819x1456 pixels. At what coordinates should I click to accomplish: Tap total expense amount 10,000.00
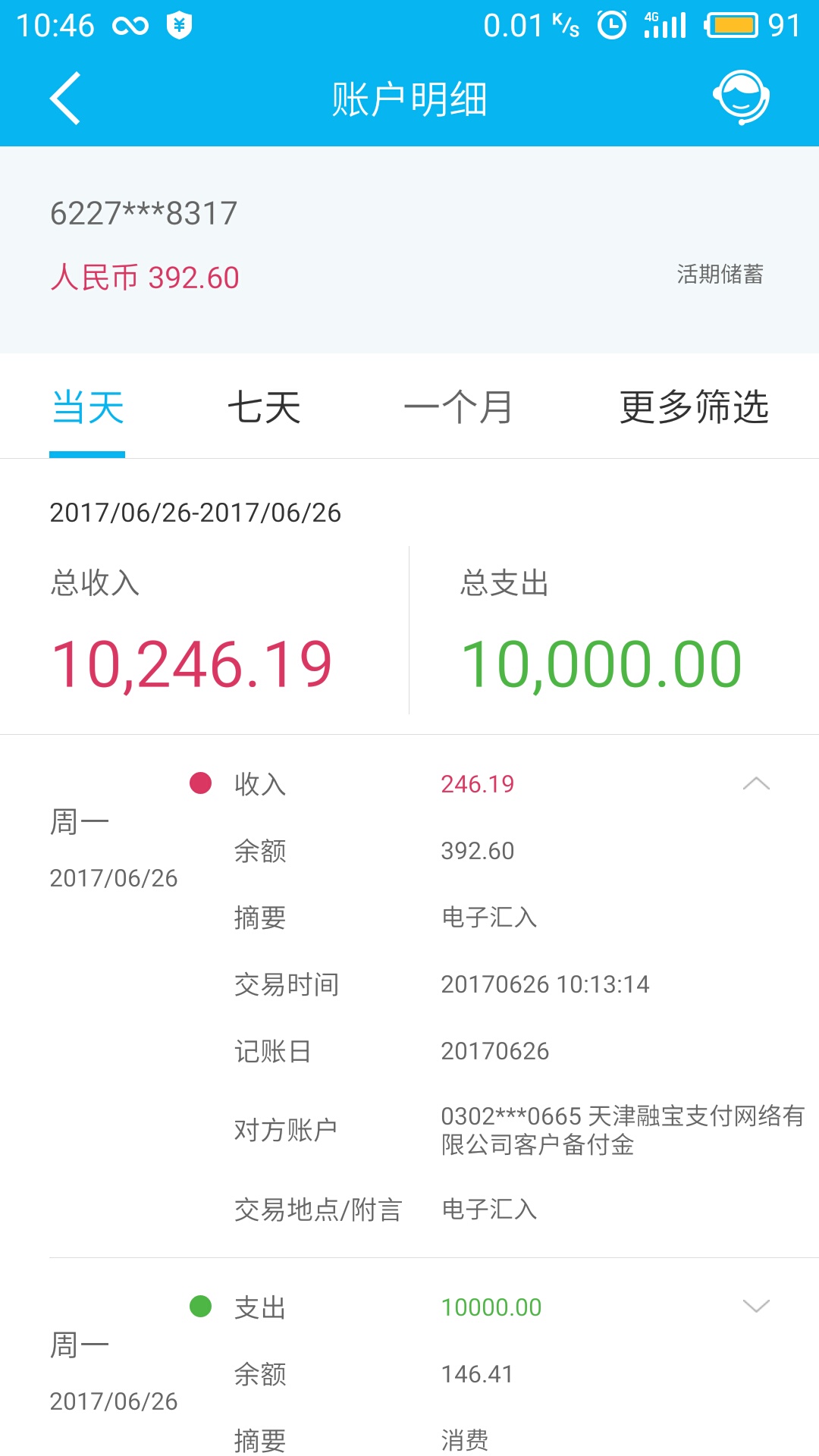pyautogui.click(x=601, y=664)
